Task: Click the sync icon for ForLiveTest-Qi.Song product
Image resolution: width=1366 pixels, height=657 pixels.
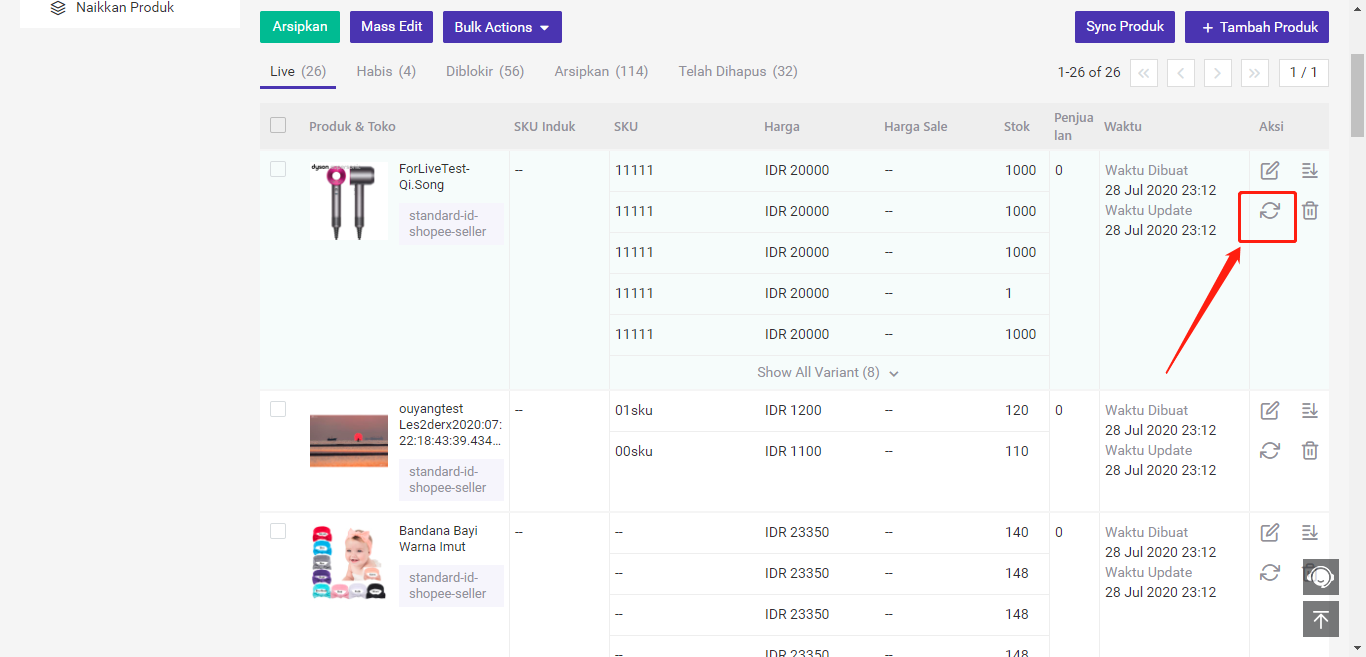Action: click(1270, 211)
